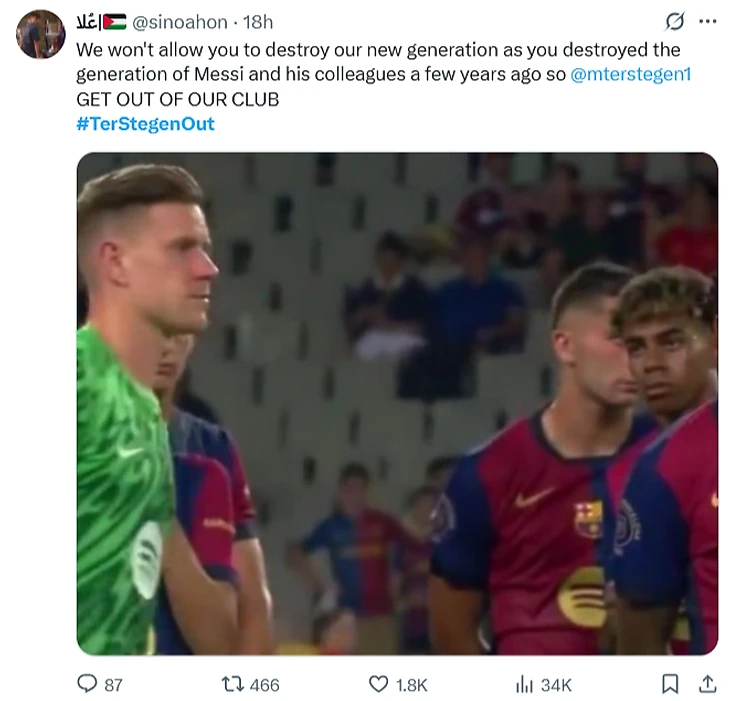730x701 pixels.
Task: Click the display name with flag emoji
Action: click(x=100, y=21)
